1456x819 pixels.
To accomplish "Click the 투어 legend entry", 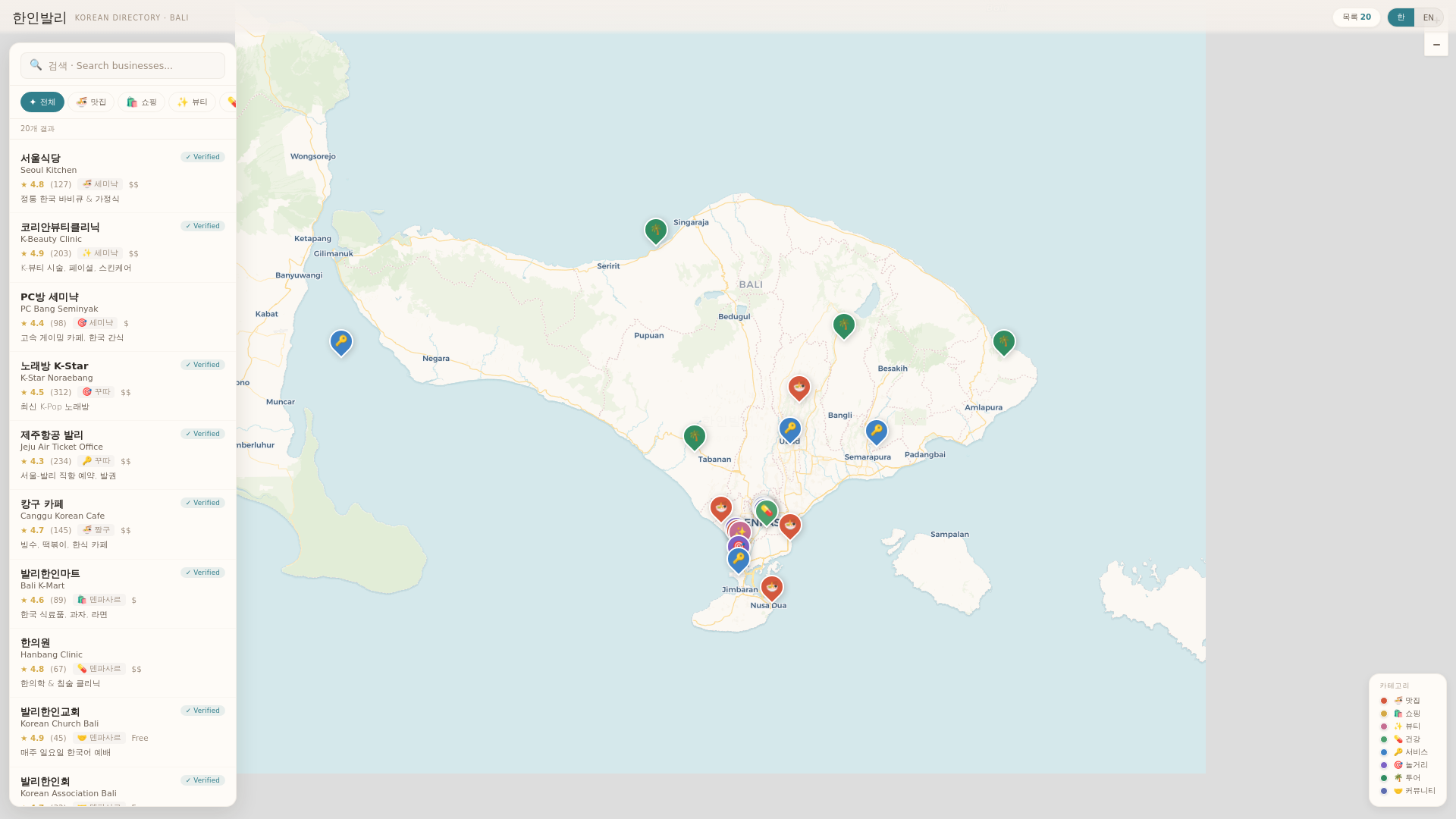I will (1407, 778).
